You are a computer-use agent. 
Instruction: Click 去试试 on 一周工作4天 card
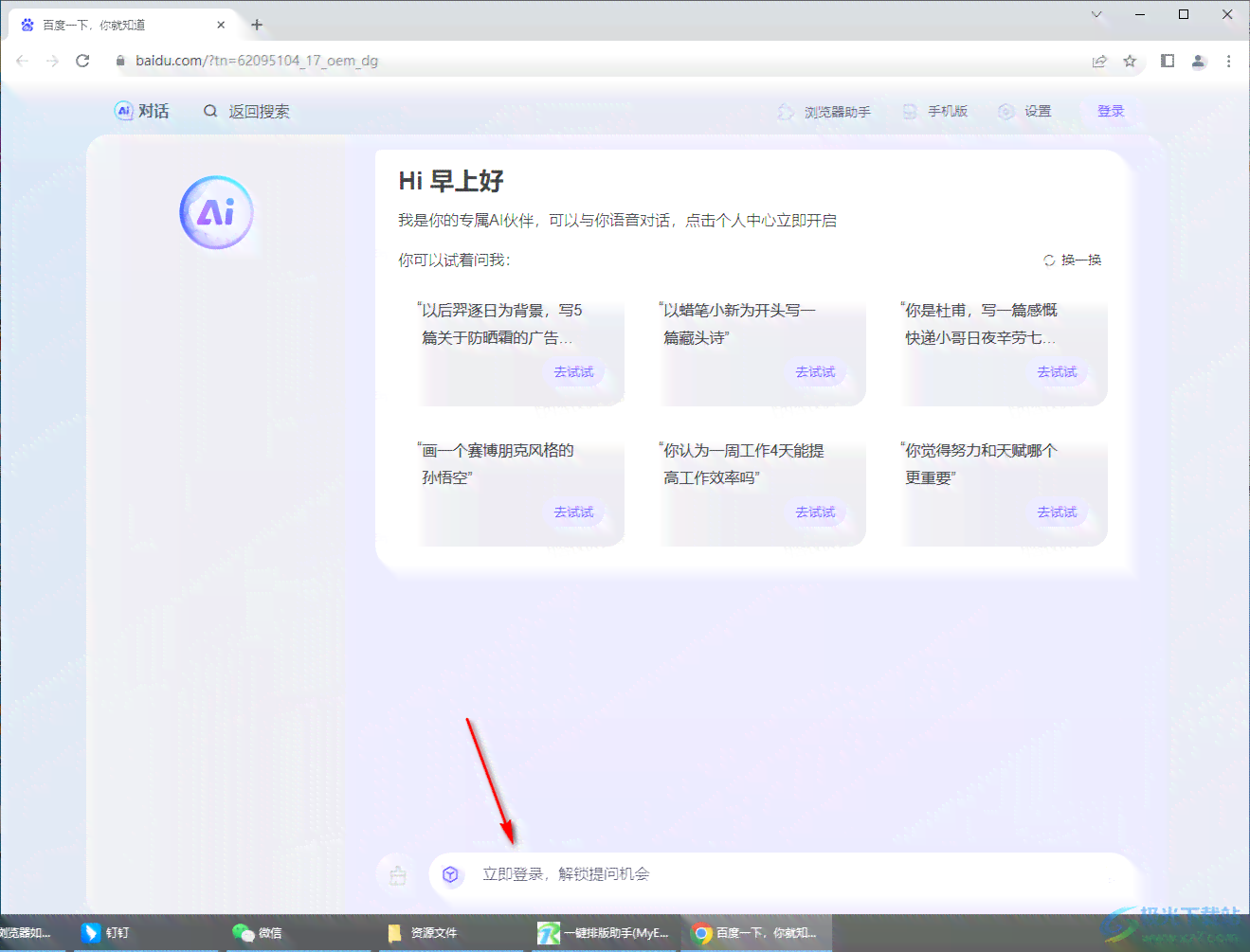tap(815, 512)
